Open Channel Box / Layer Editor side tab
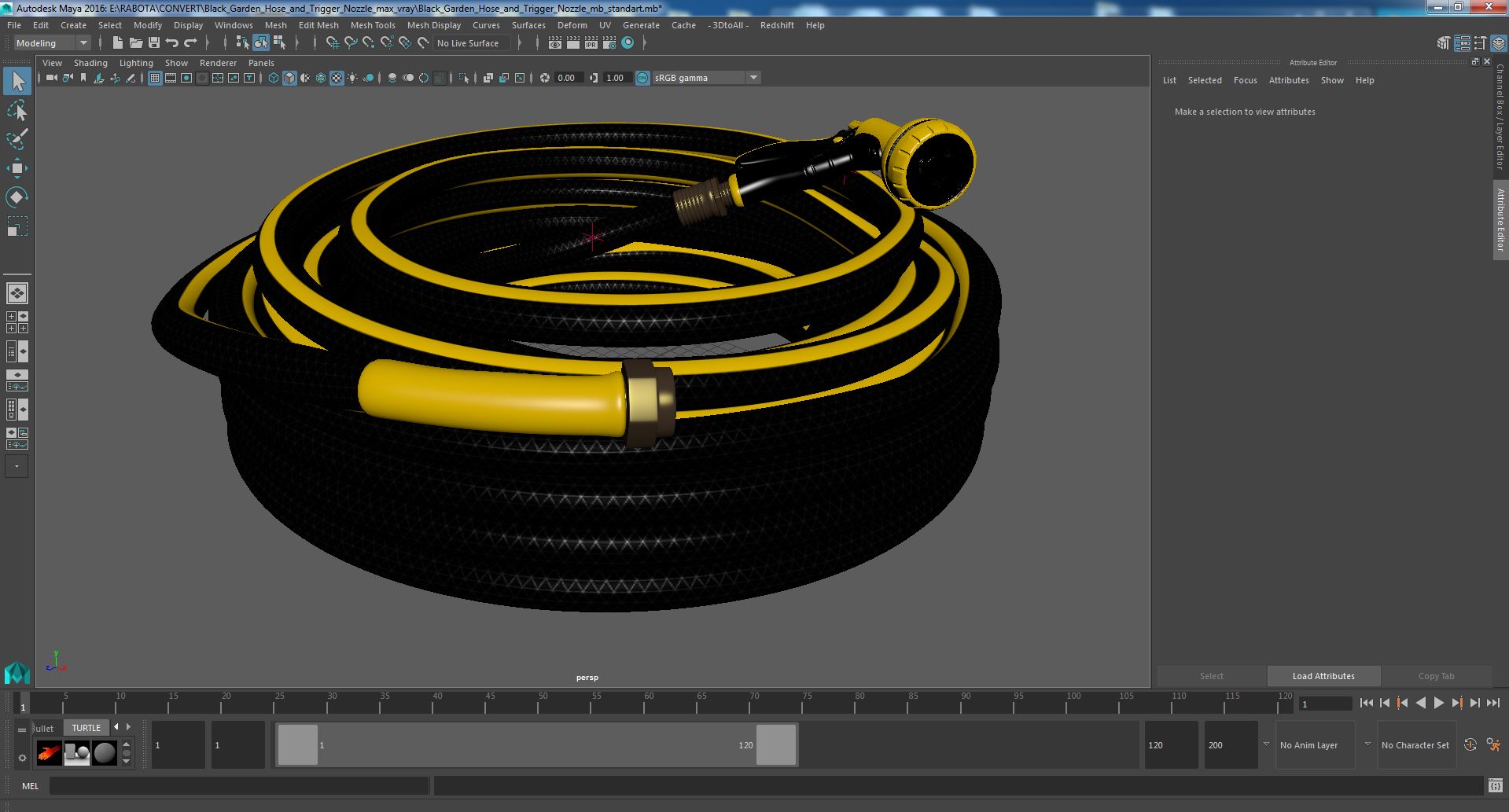The width and height of the screenshot is (1509, 812). pyautogui.click(x=1500, y=116)
